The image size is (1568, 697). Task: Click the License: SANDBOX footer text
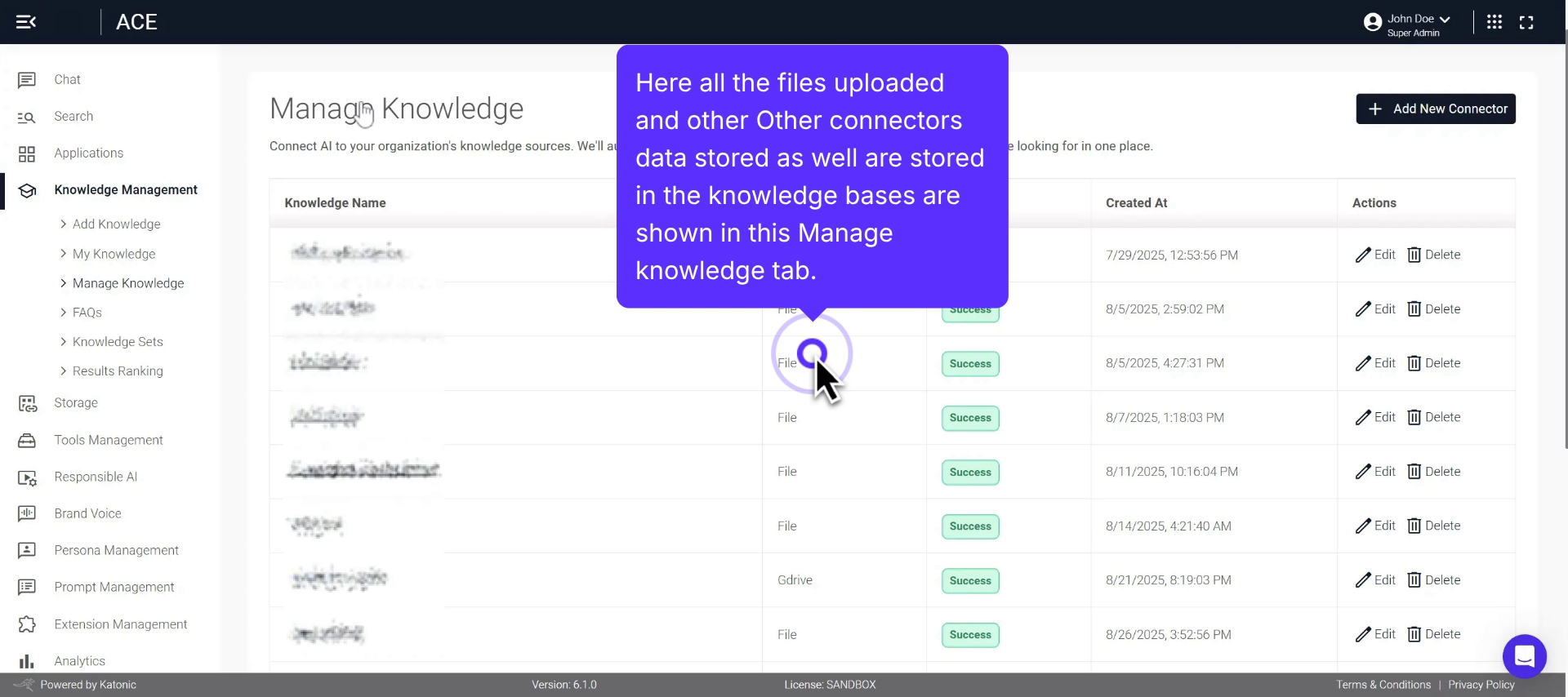830,685
